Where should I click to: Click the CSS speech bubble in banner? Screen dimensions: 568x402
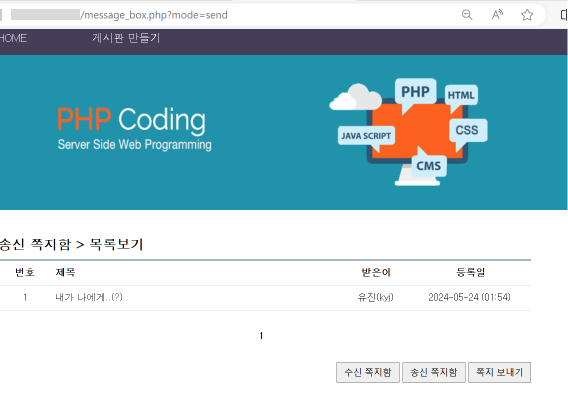[467, 130]
